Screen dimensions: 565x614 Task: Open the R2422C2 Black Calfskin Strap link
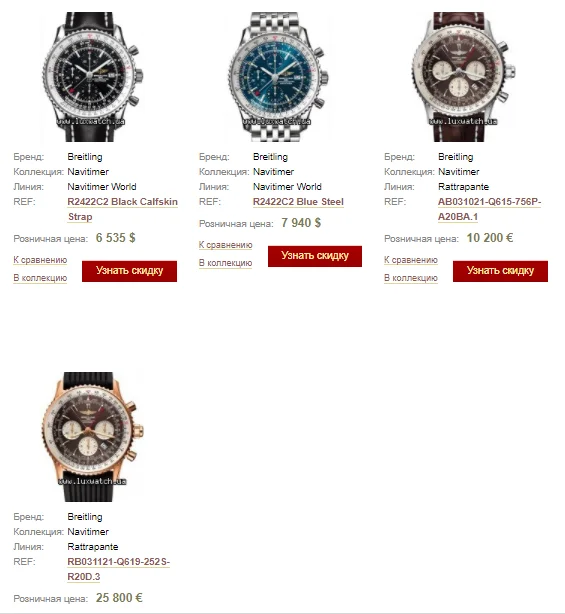[x=122, y=209]
